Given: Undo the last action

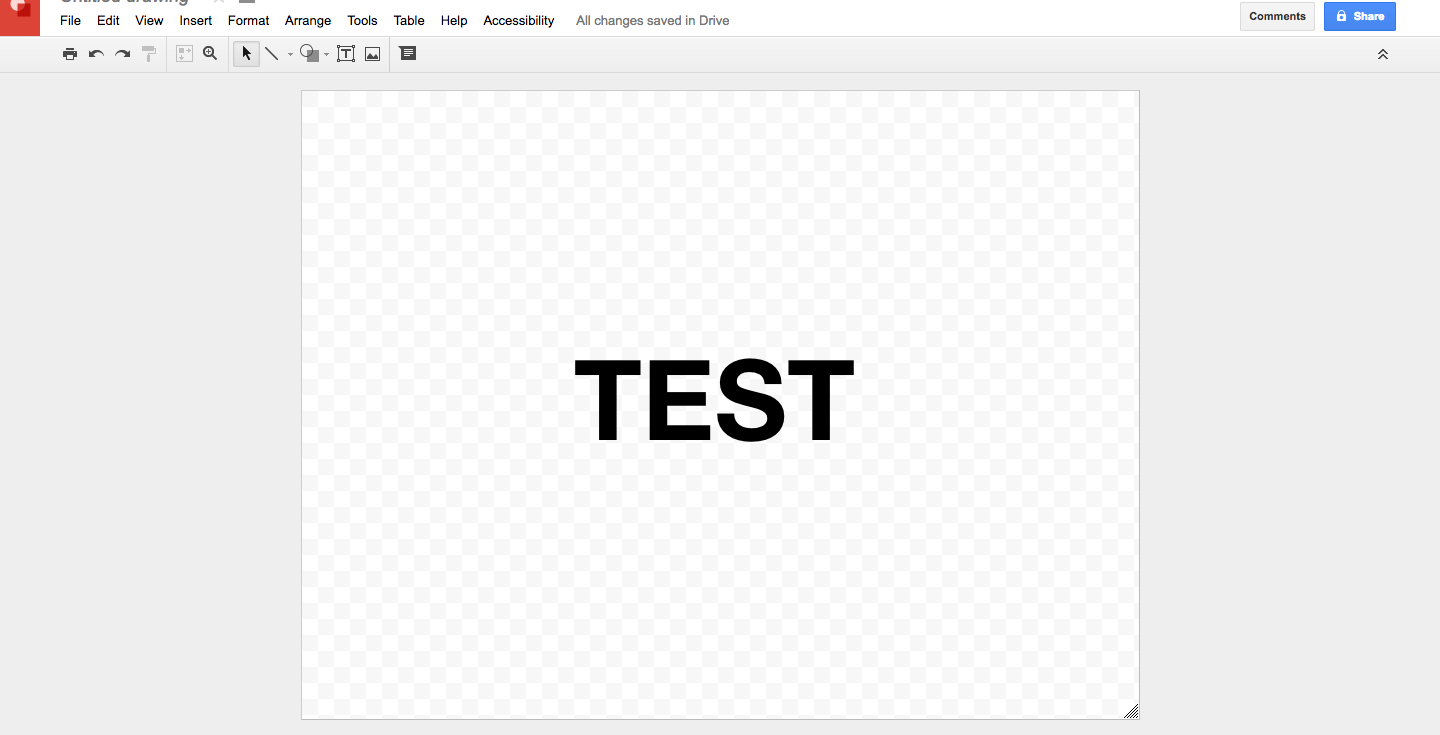Looking at the screenshot, I should [x=96, y=54].
